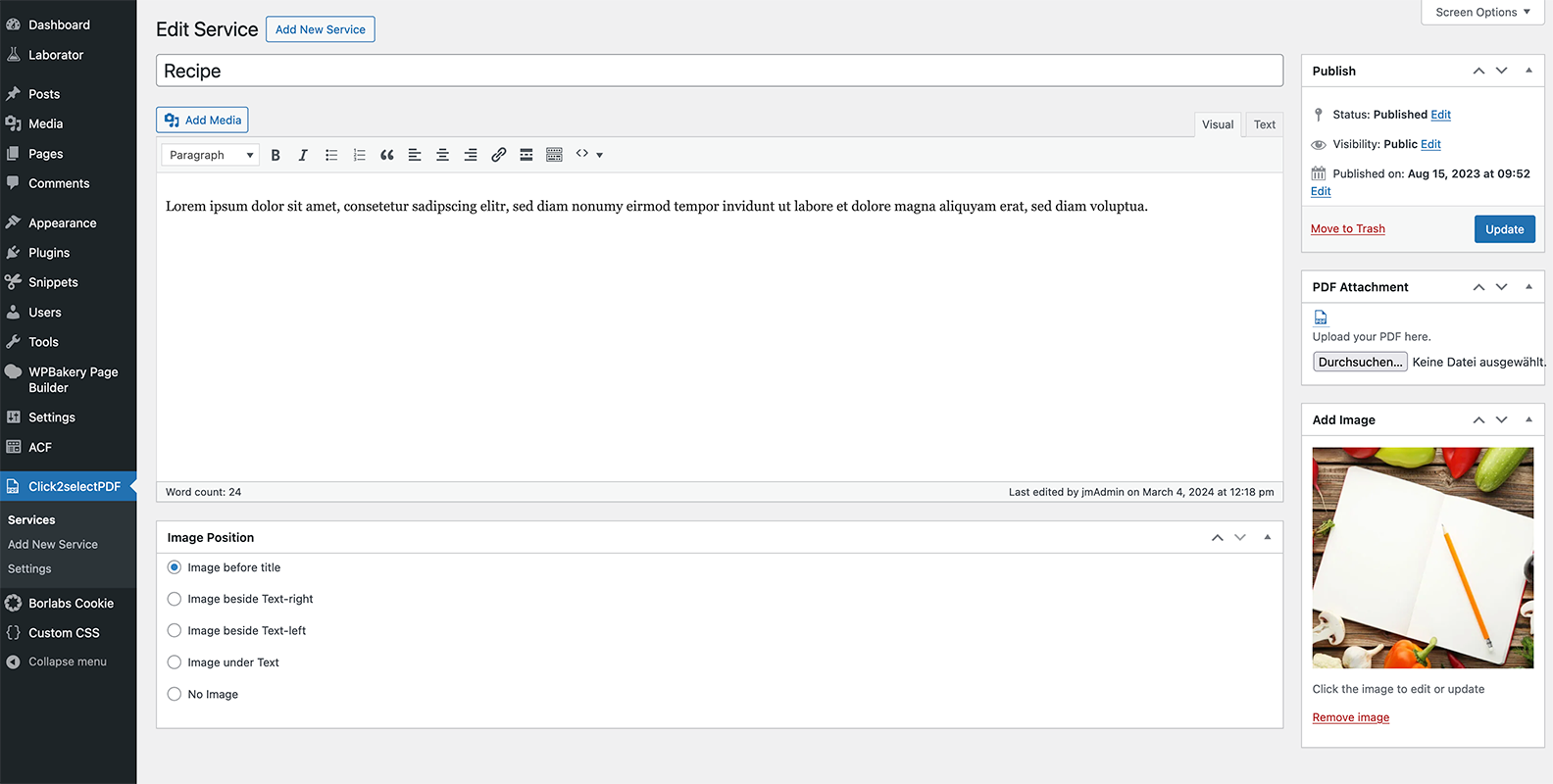
Task: Click the insert/edit link icon
Action: 499,155
